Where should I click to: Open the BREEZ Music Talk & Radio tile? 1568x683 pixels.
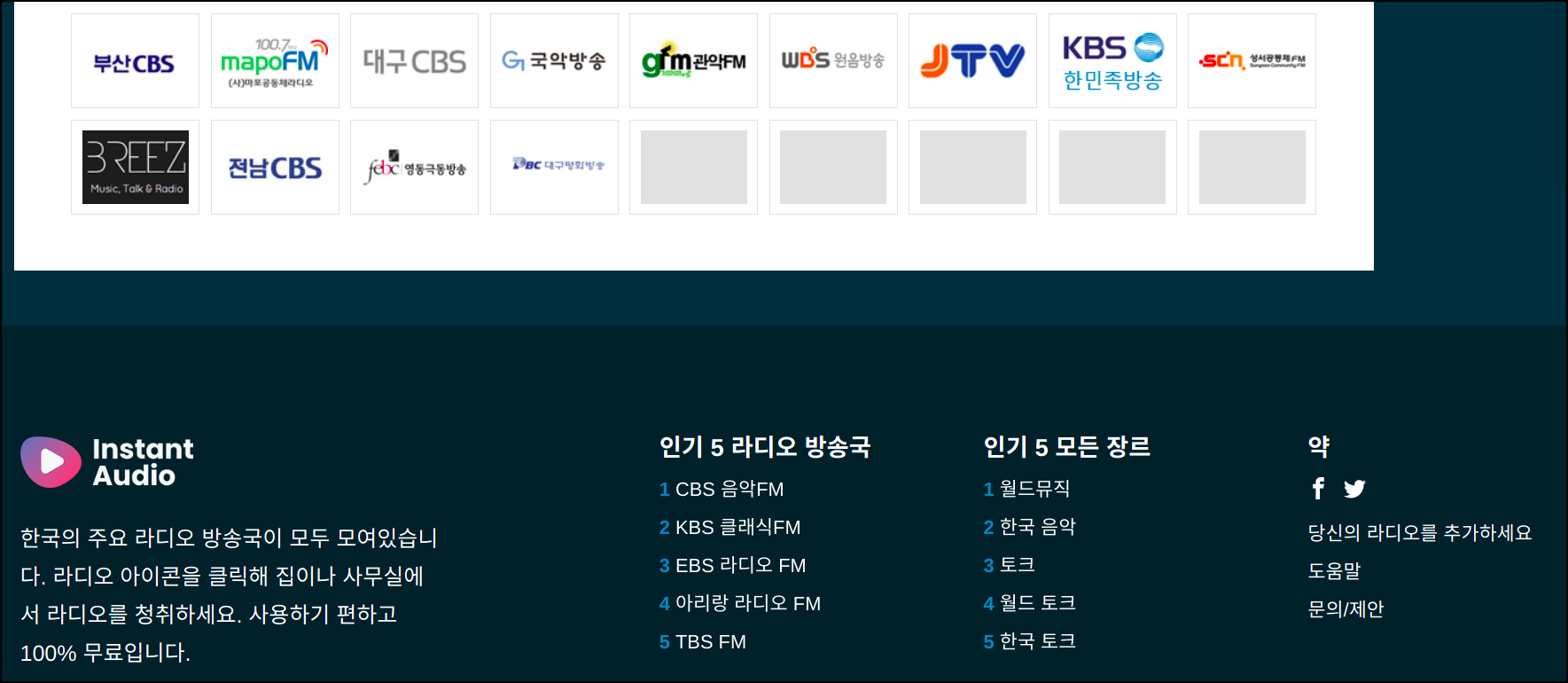(x=135, y=167)
